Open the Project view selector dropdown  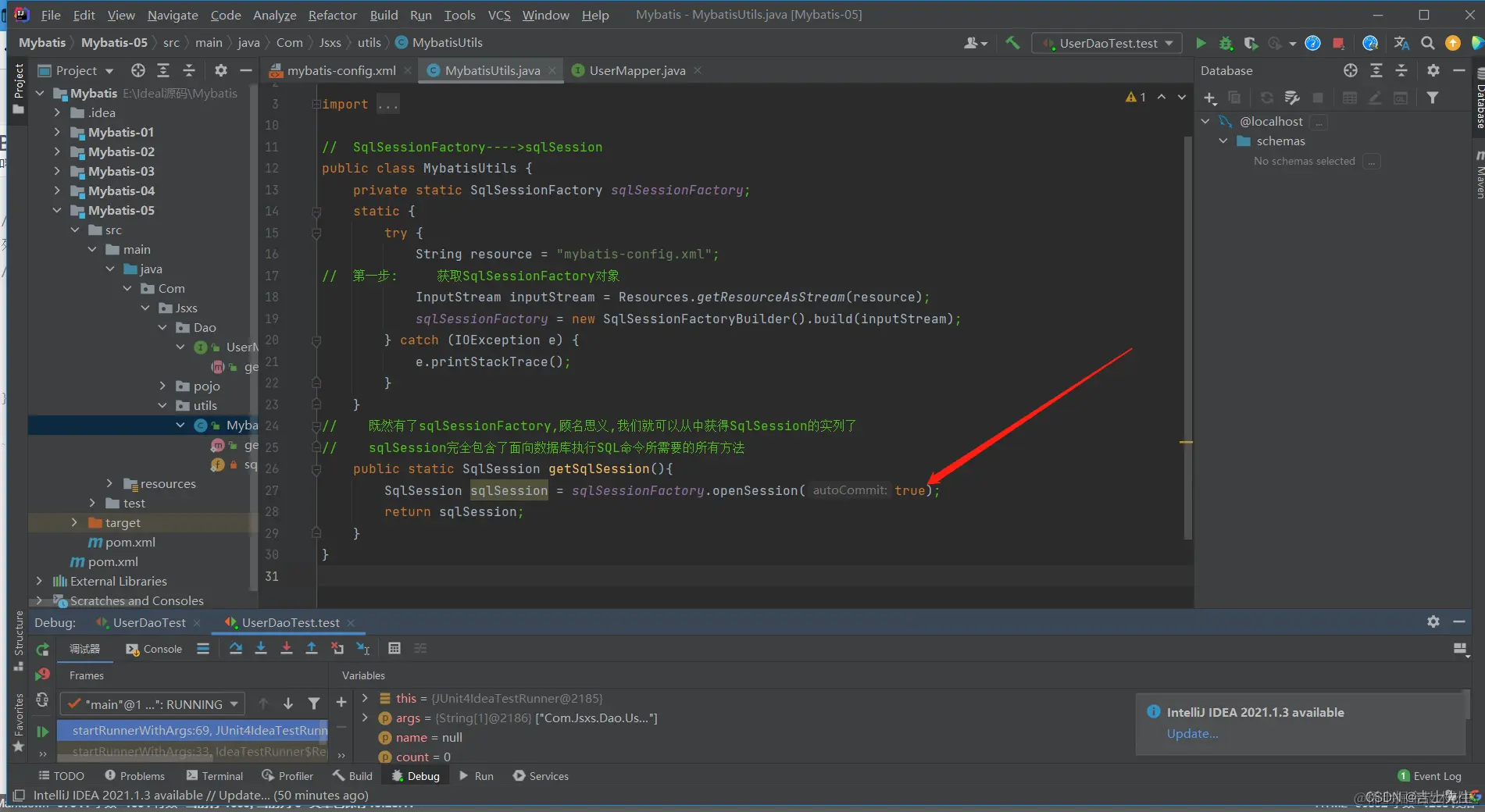tap(76, 70)
